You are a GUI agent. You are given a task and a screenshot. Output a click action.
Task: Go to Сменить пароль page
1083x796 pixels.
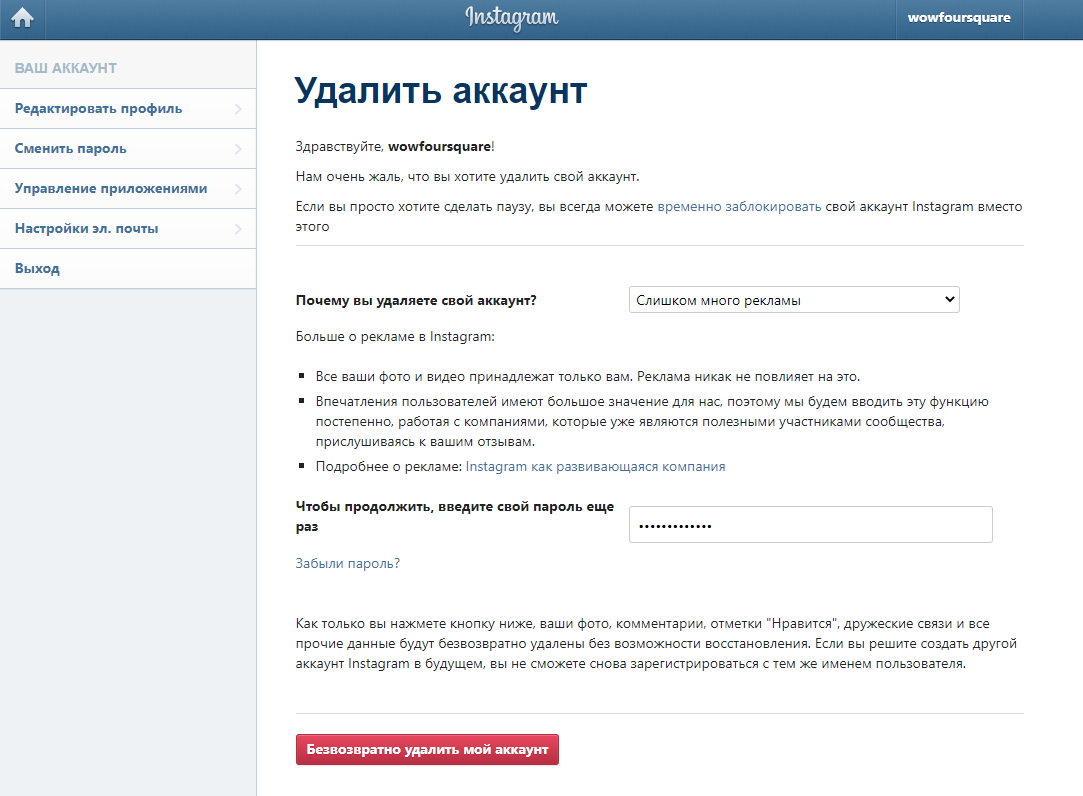(x=70, y=148)
